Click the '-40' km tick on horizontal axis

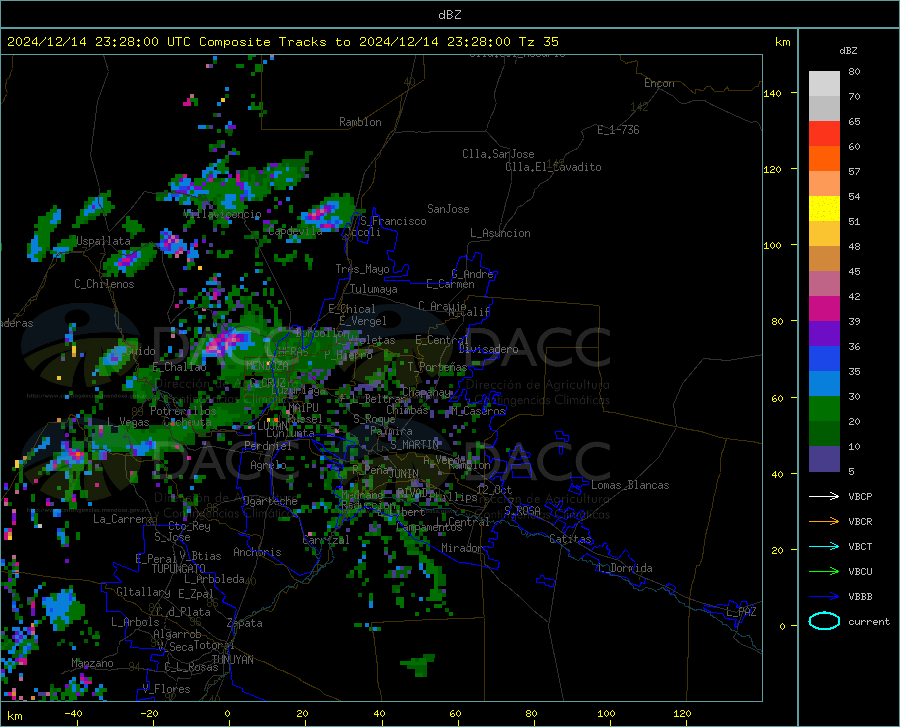point(73,713)
